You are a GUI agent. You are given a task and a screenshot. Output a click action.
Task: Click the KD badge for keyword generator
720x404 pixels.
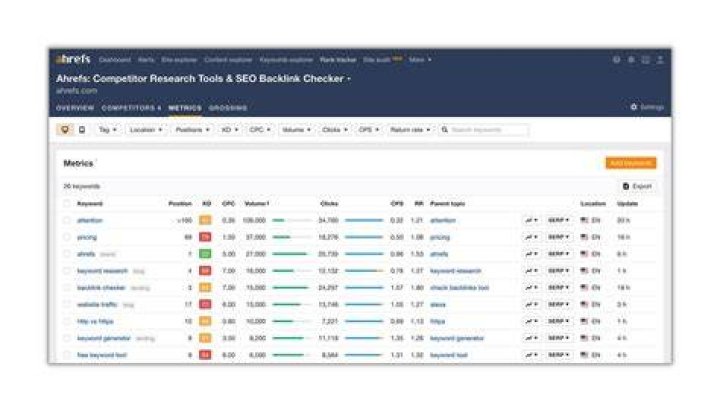(205, 338)
